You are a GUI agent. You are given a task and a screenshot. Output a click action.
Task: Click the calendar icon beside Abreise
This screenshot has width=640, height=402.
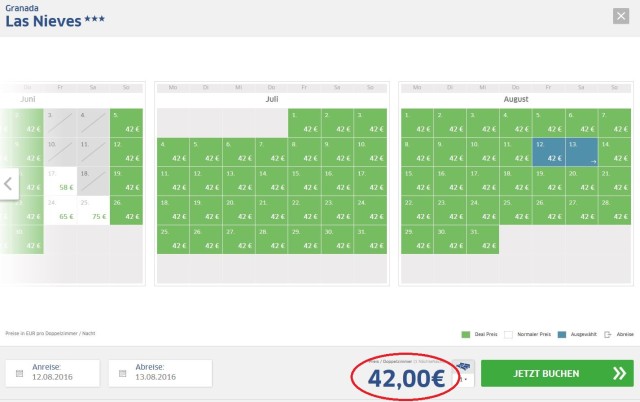click(124, 373)
